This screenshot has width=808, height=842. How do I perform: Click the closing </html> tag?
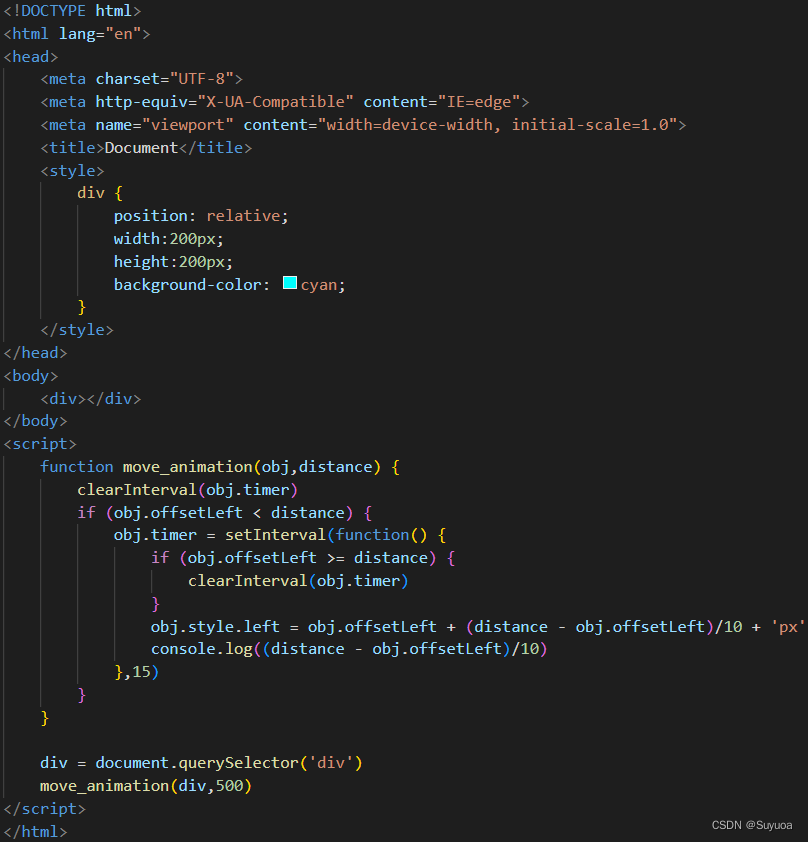[35, 832]
